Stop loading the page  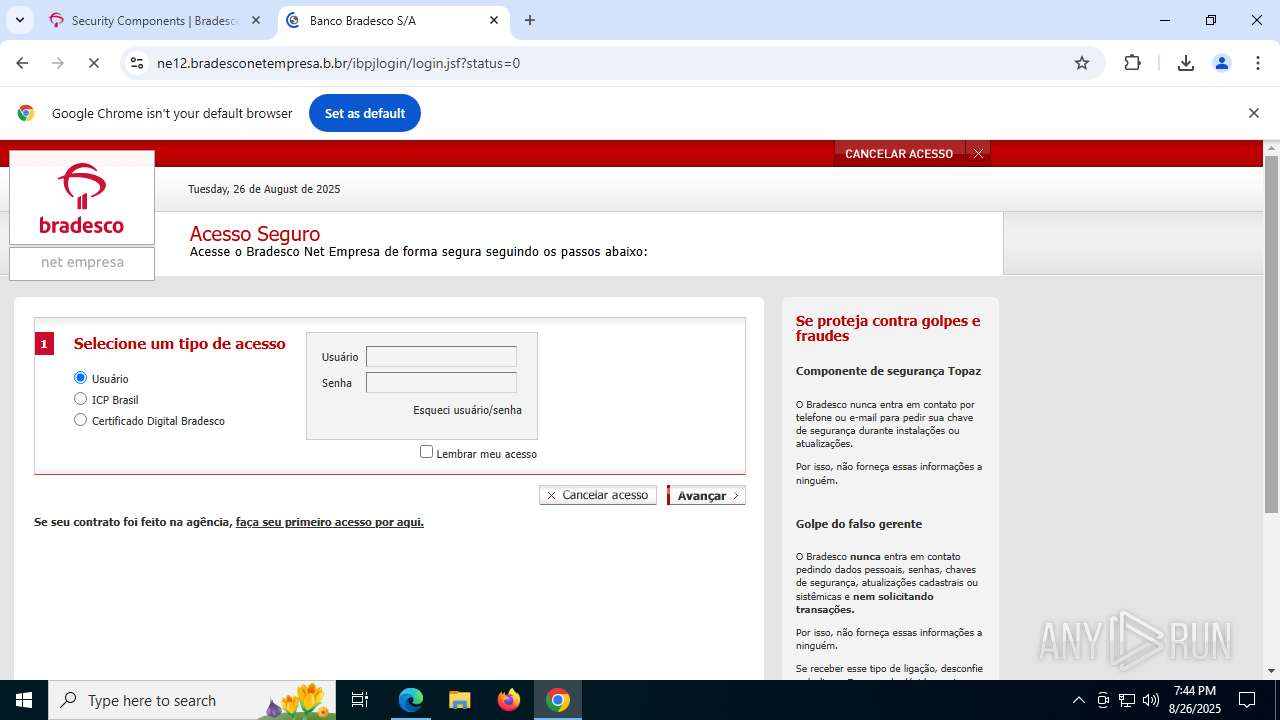coord(93,63)
